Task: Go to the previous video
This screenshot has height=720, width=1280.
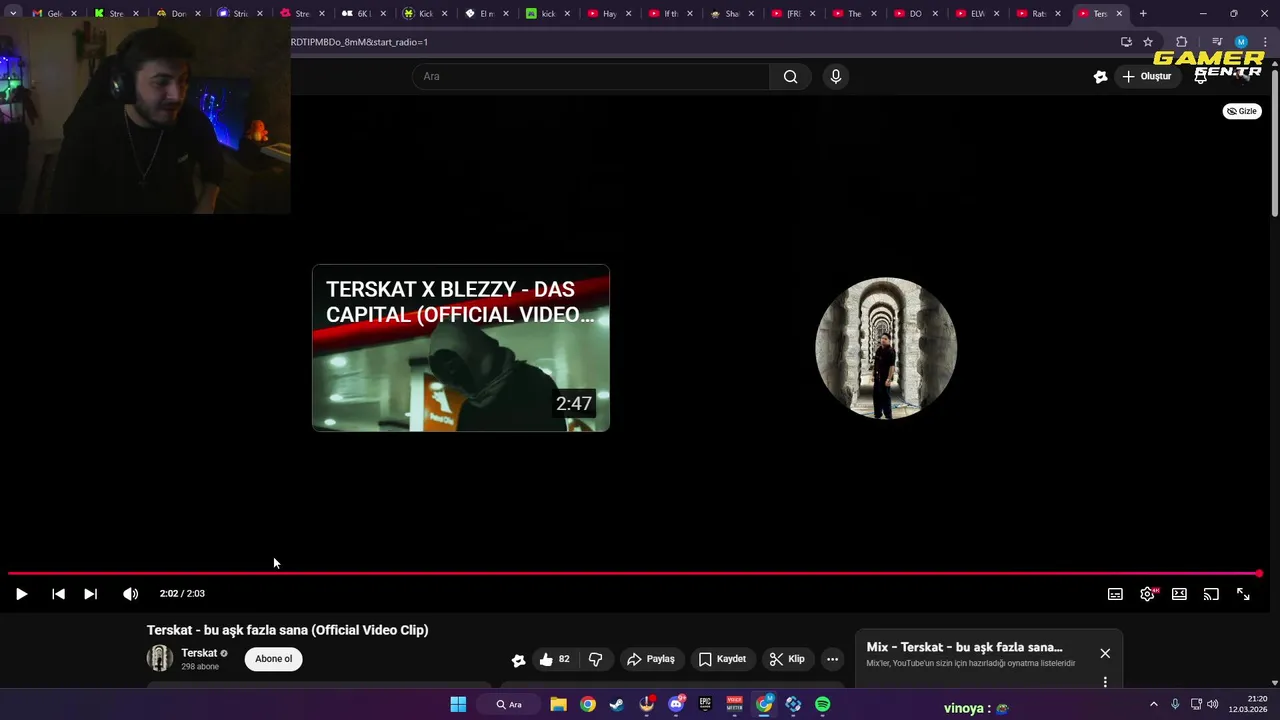Action: coord(58,594)
